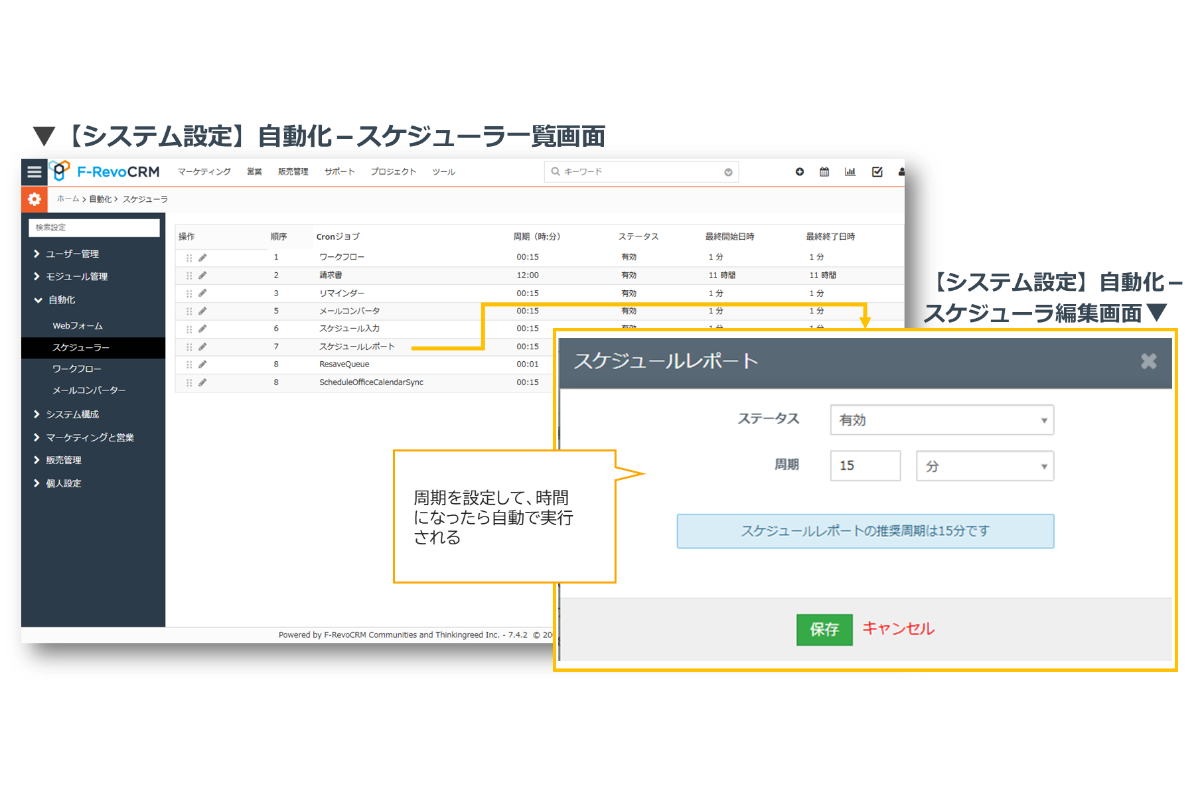This screenshot has width=1200, height=800.
Task: Select Webフォーム in the sidebar
Action: click(x=78, y=326)
